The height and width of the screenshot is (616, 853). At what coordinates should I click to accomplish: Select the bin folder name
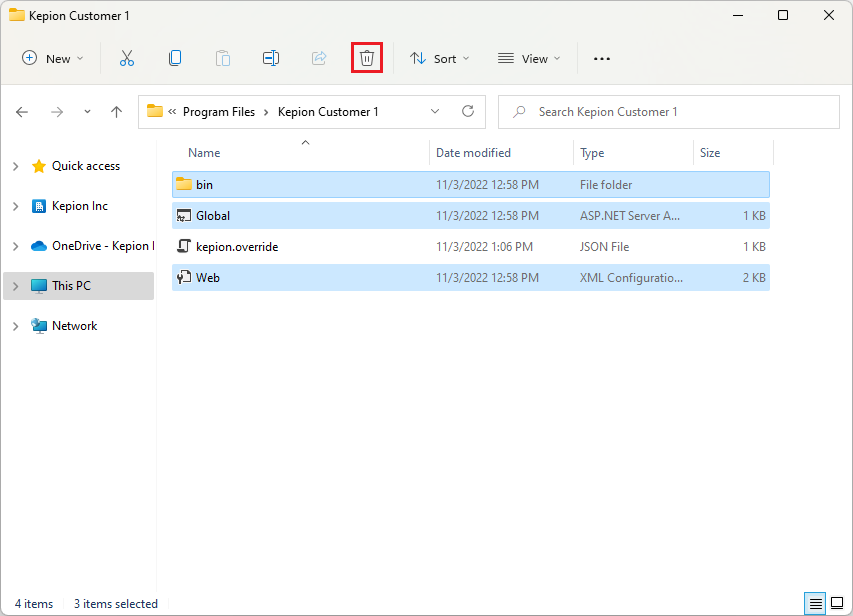point(204,184)
